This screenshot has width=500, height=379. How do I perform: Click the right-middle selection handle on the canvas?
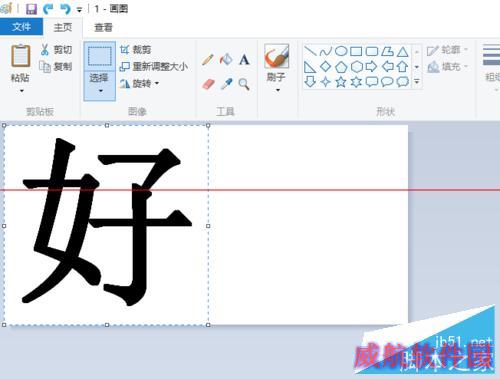208,226
